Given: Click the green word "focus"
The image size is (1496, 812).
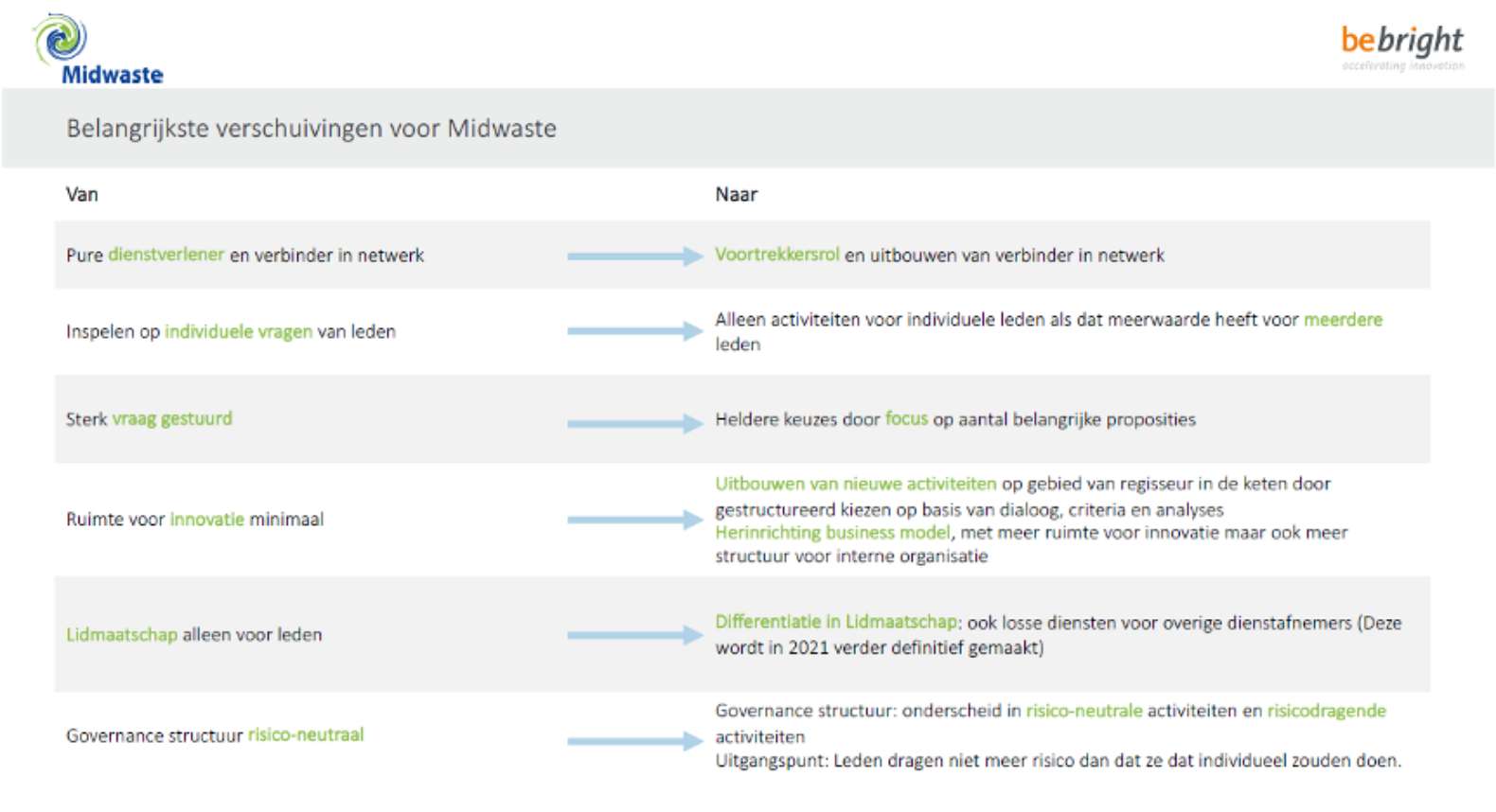Looking at the screenshot, I should point(906,418).
